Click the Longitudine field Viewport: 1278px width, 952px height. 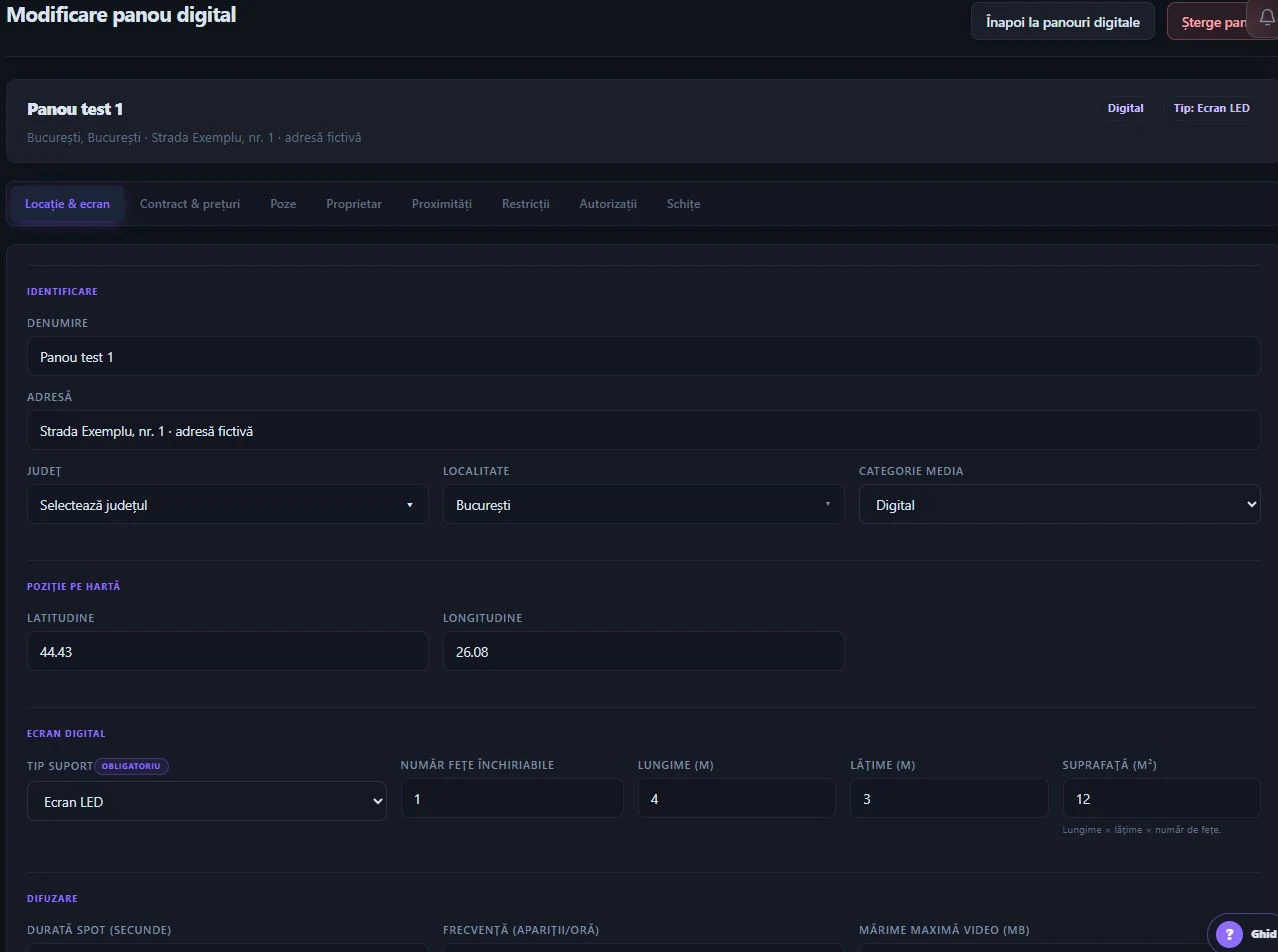pyautogui.click(x=643, y=651)
